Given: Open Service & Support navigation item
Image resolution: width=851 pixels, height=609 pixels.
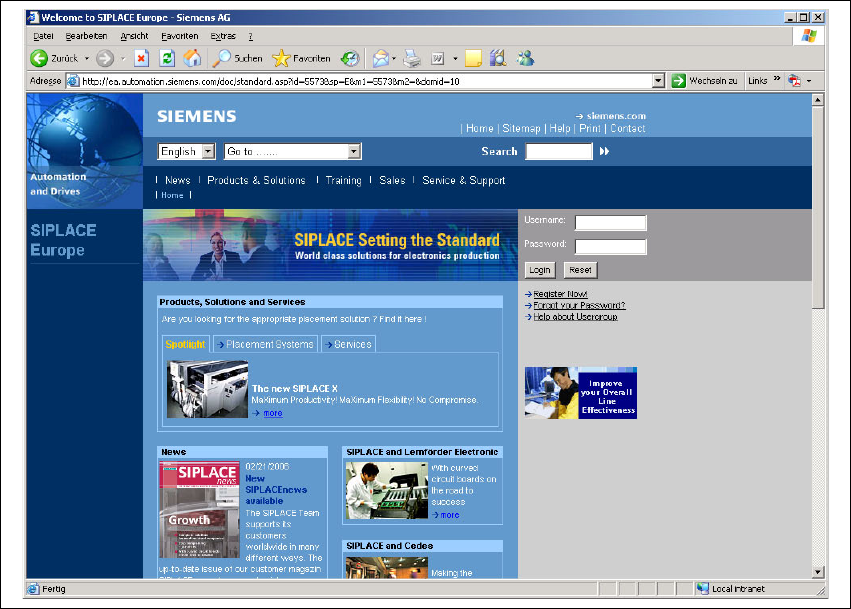Looking at the screenshot, I should click(x=463, y=180).
